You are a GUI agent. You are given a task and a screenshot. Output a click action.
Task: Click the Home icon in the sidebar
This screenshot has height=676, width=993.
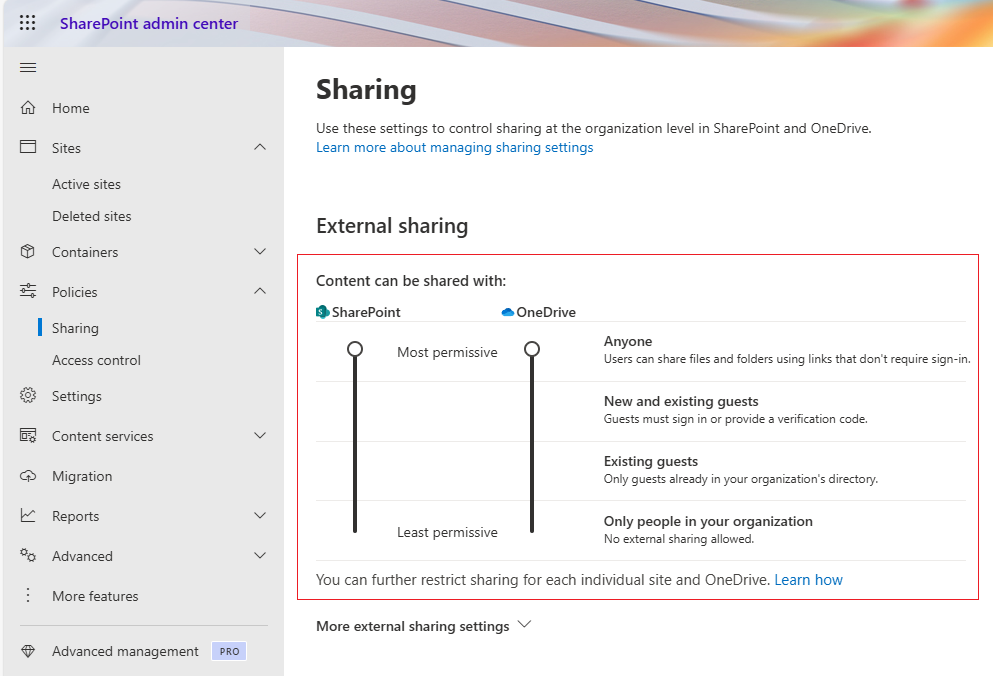29,107
